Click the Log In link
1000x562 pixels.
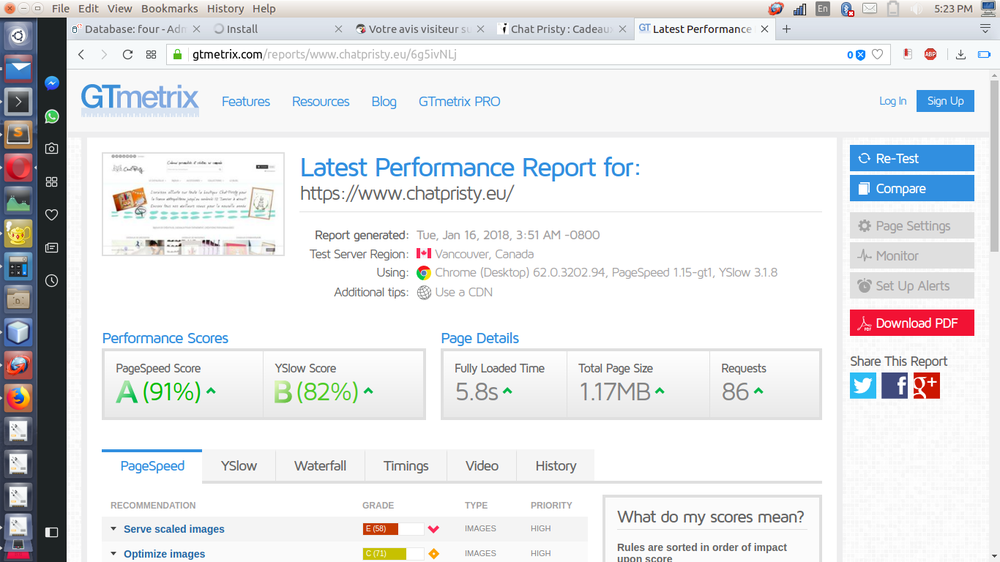pos(892,101)
